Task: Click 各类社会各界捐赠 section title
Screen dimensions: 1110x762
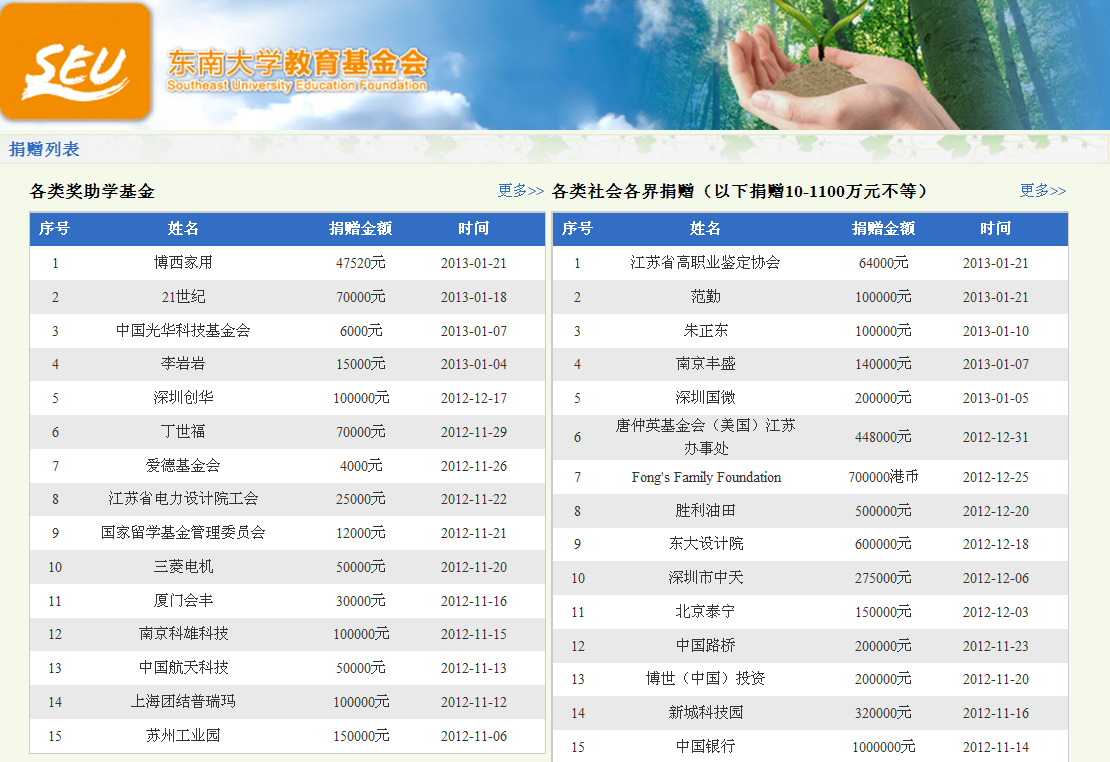Action: pyautogui.click(x=739, y=191)
